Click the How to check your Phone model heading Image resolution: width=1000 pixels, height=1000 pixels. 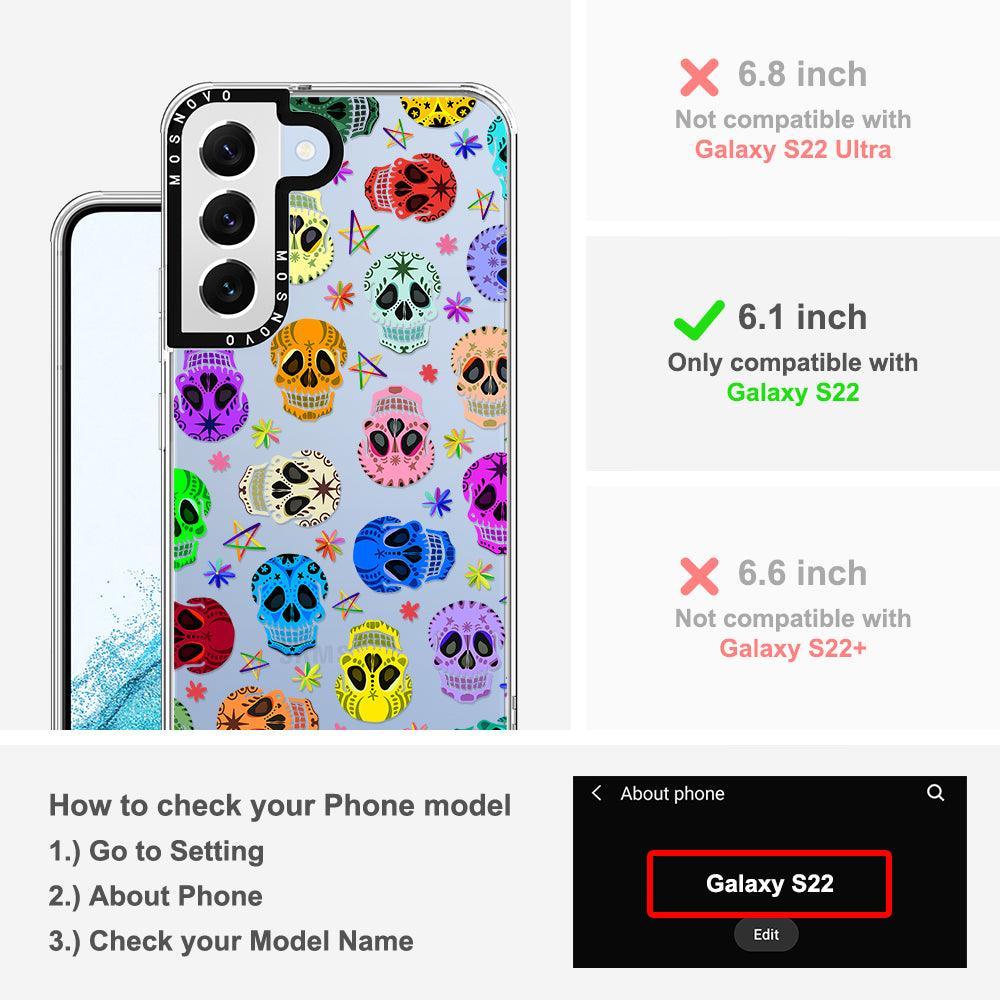point(280,805)
